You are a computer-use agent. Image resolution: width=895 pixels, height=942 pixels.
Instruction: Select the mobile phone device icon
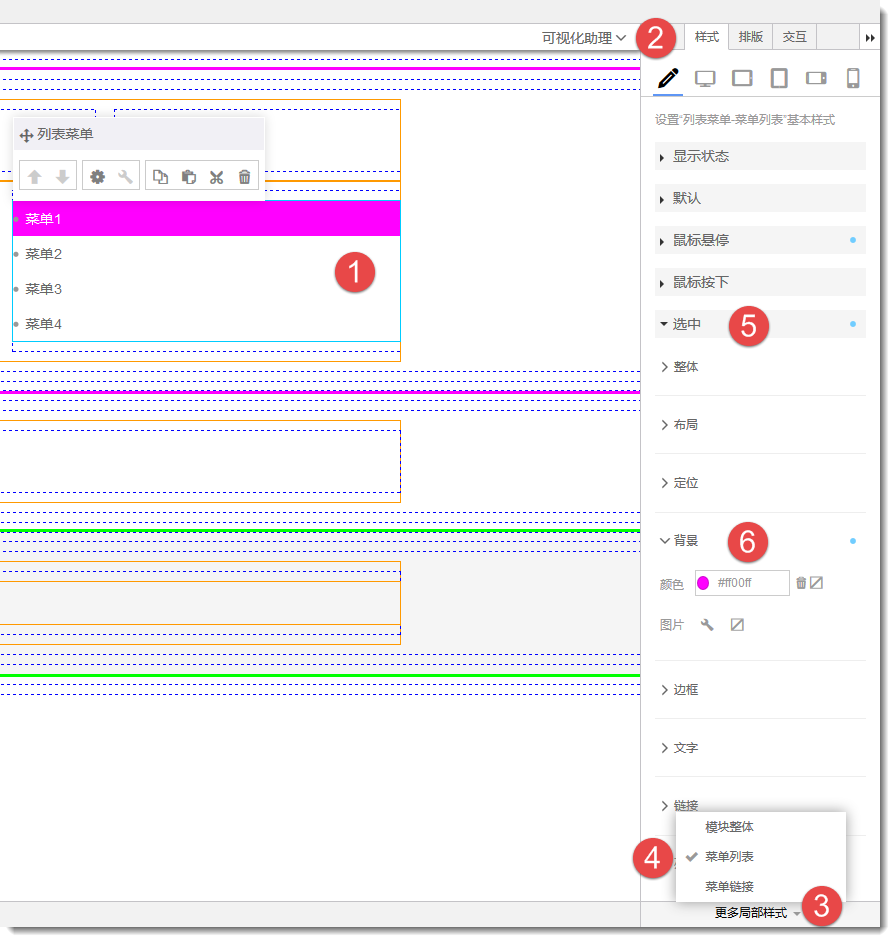(x=853, y=79)
